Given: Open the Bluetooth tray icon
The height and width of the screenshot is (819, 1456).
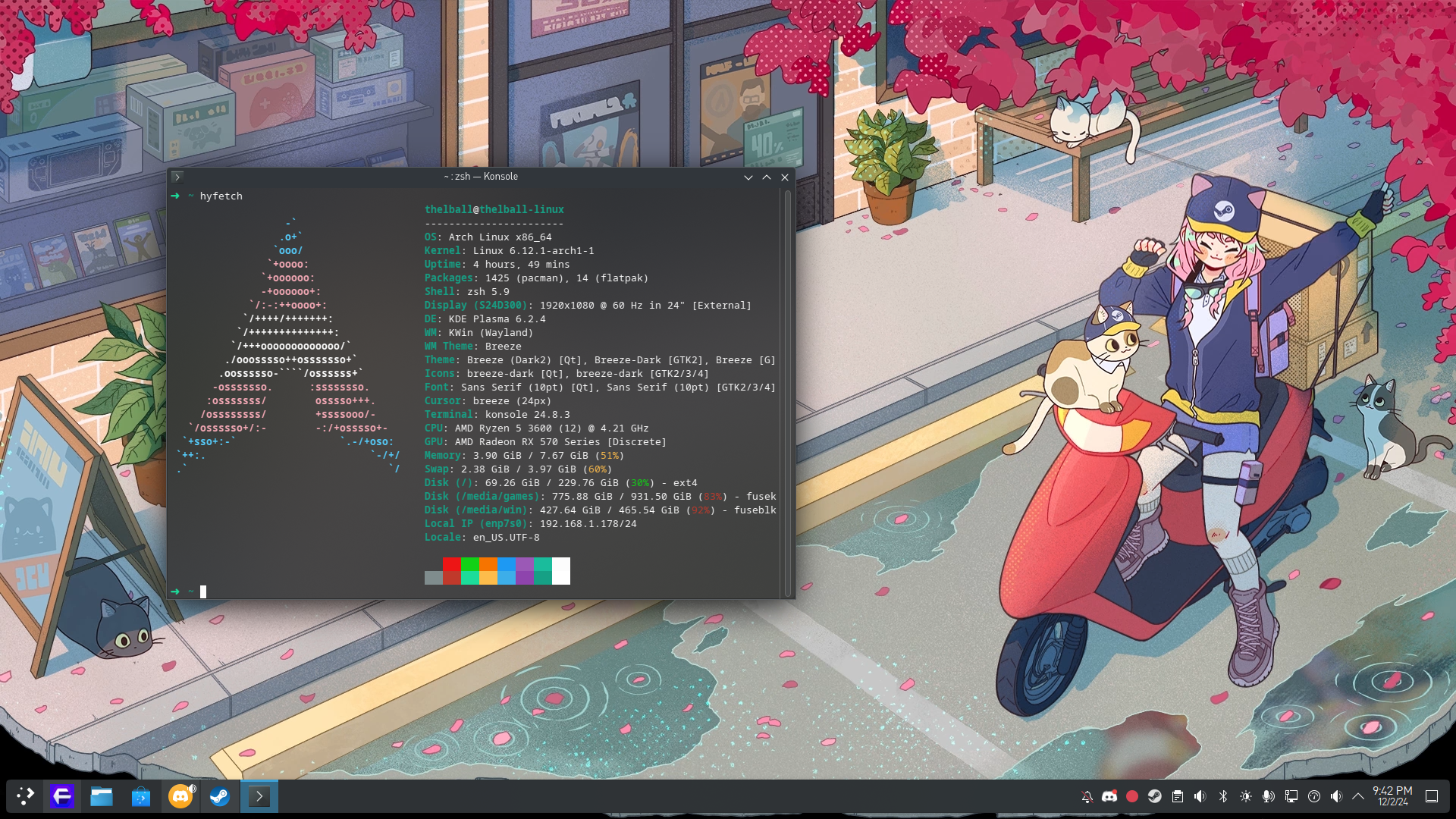Looking at the screenshot, I should (1223, 796).
